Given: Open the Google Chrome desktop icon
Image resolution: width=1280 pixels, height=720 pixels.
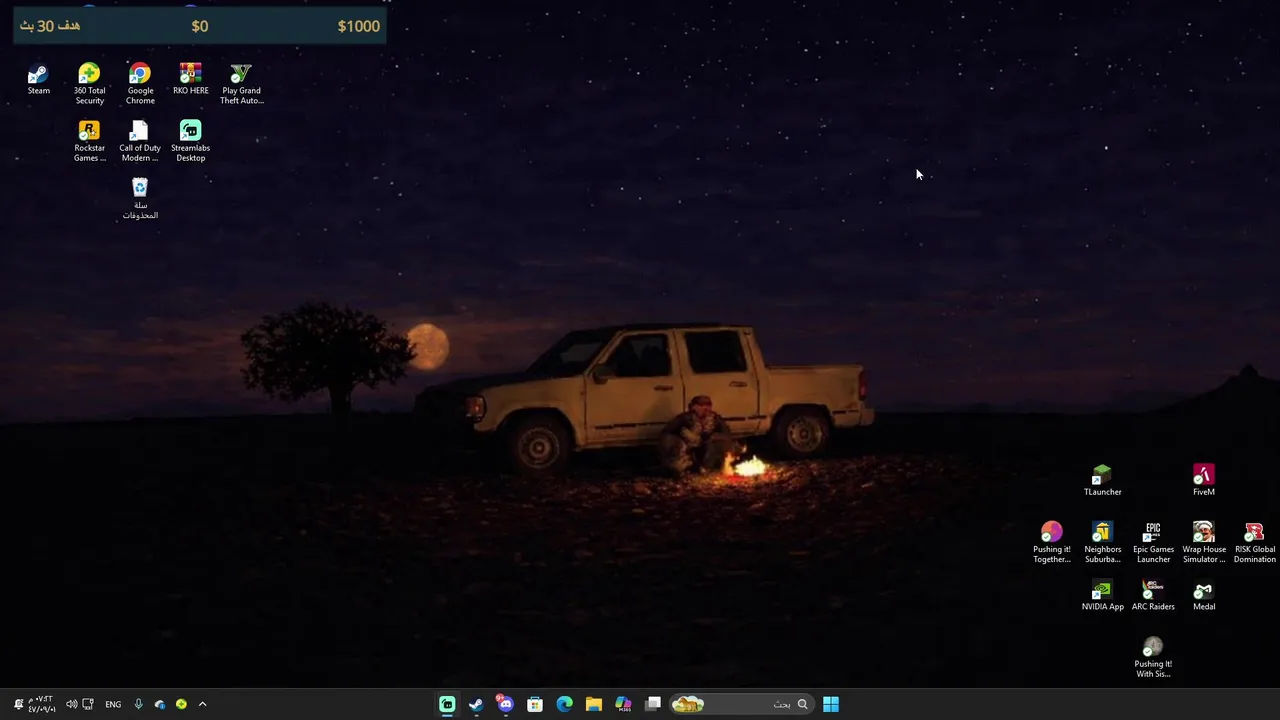Looking at the screenshot, I should pos(140,84).
